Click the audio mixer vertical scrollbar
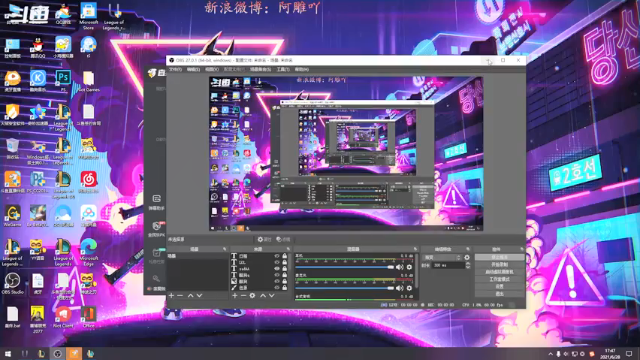The width and height of the screenshot is (640, 360). point(416,270)
